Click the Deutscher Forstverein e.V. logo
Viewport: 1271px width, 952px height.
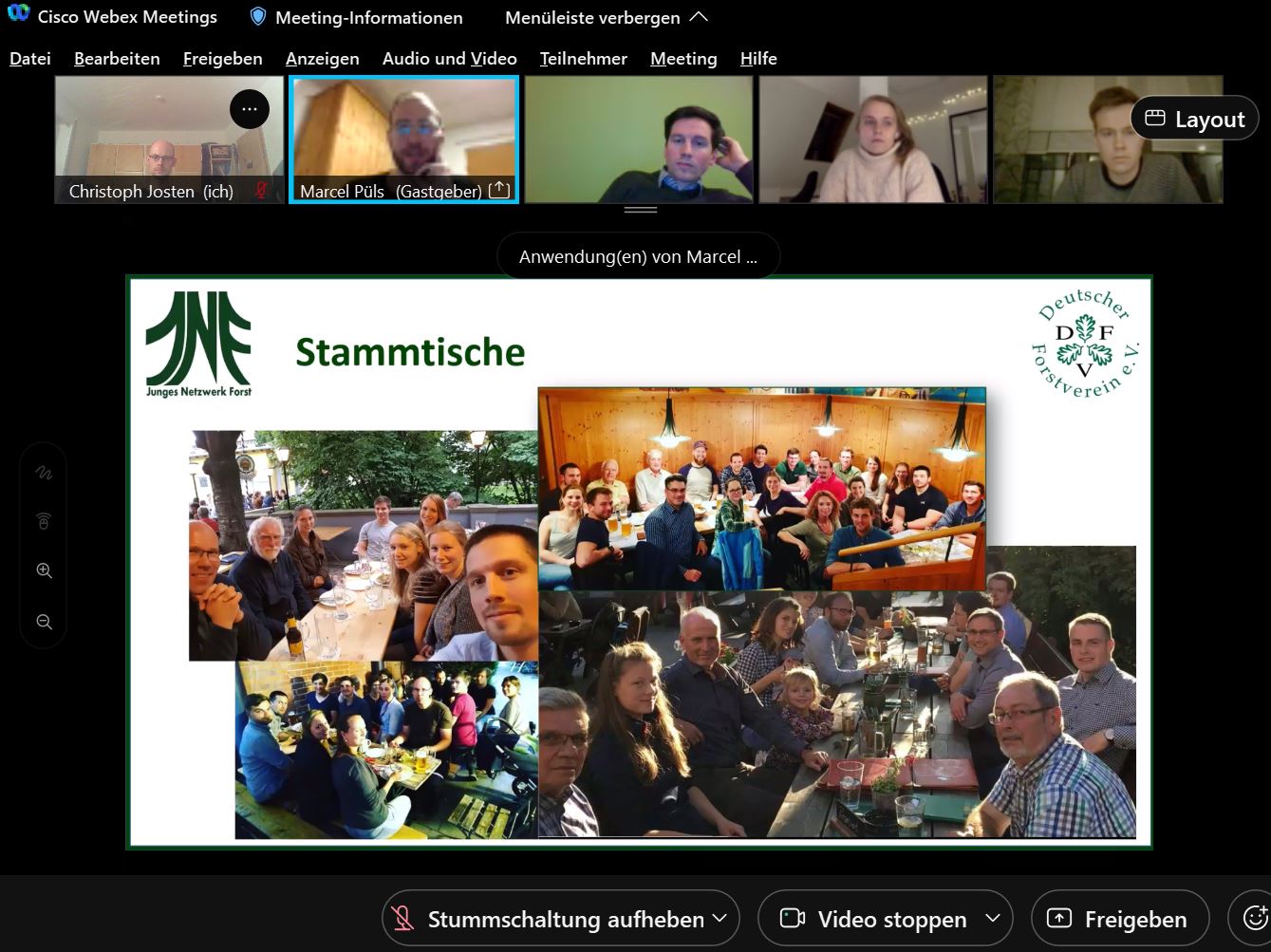coord(1085,345)
